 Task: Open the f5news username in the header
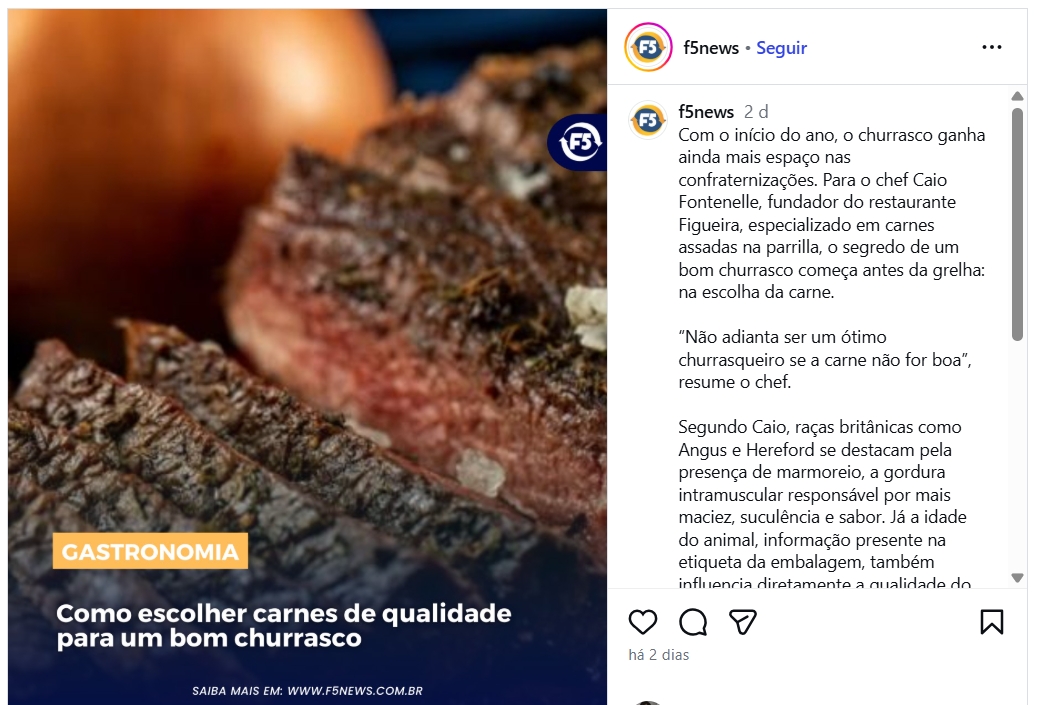coord(711,48)
